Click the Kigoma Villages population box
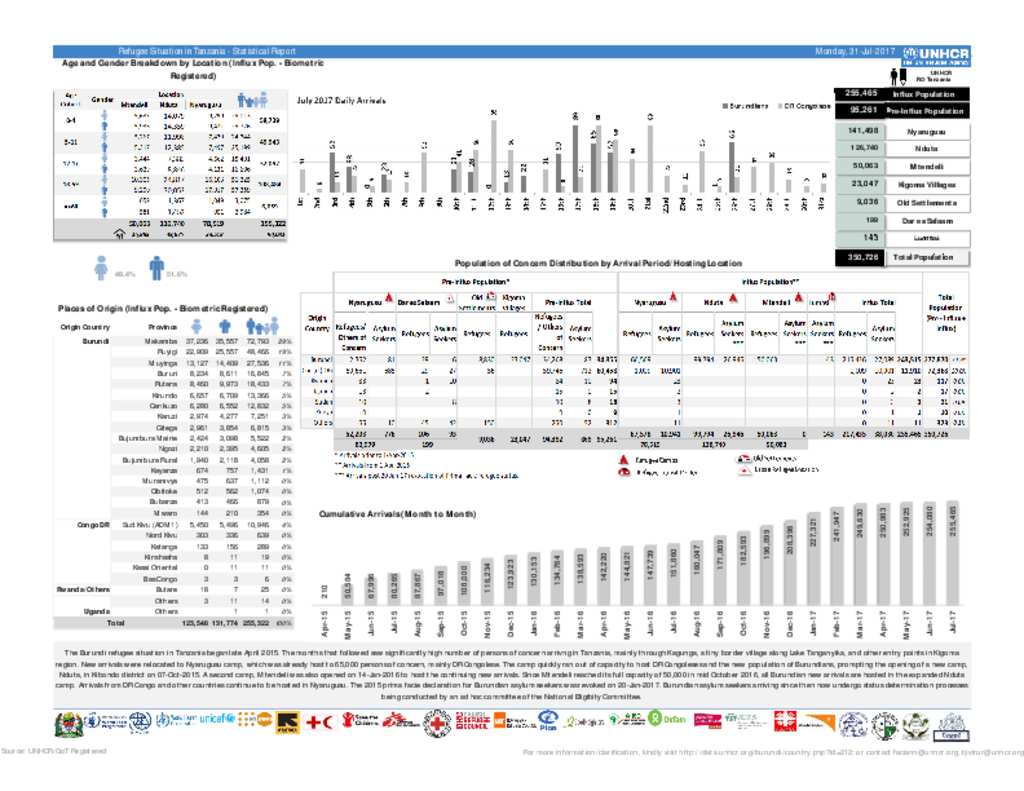The height and width of the screenshot is (791, 1024). click(x=903, y=185)
